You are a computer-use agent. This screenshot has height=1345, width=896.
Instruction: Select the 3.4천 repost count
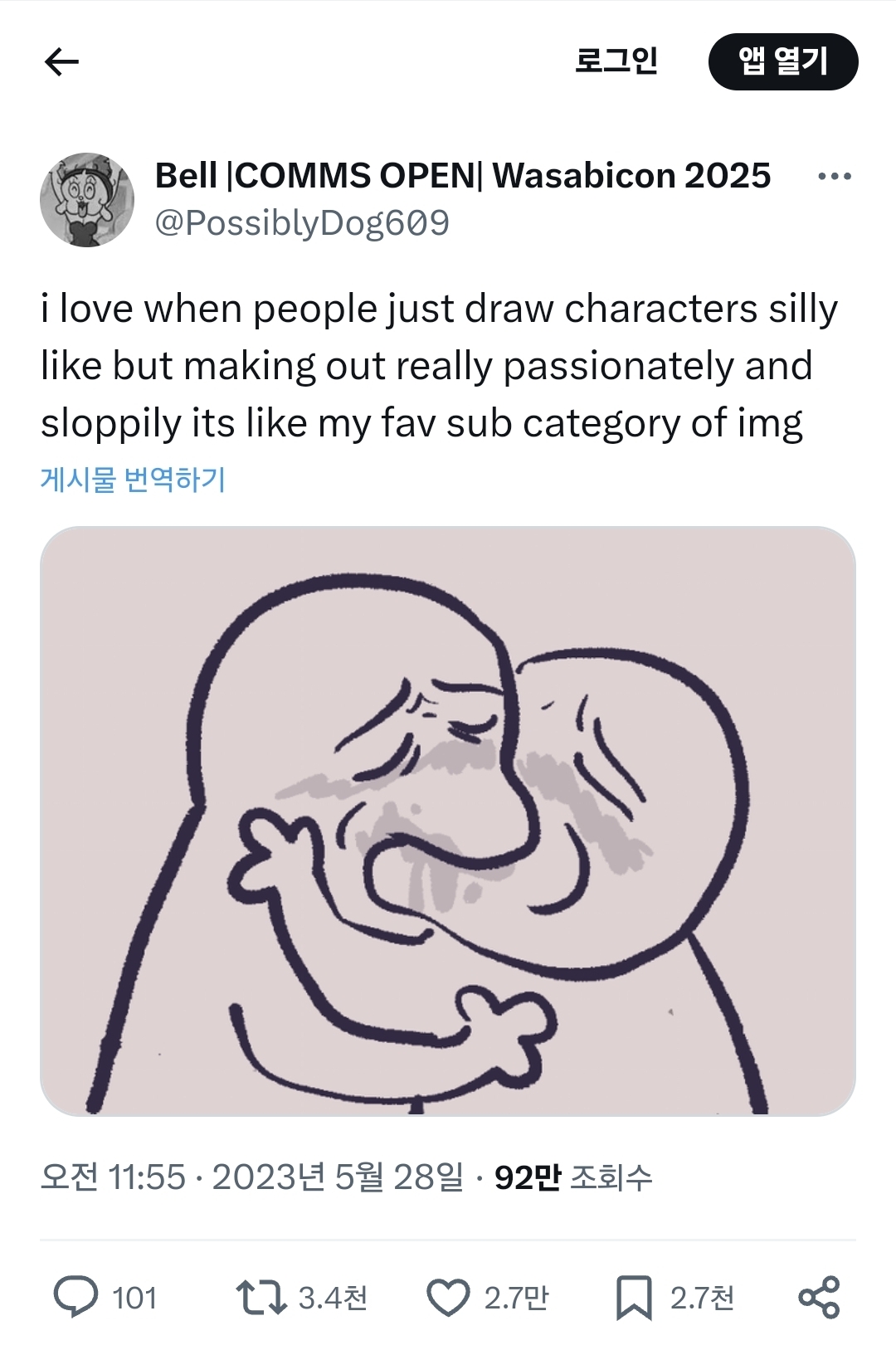tap(333, 1298)
